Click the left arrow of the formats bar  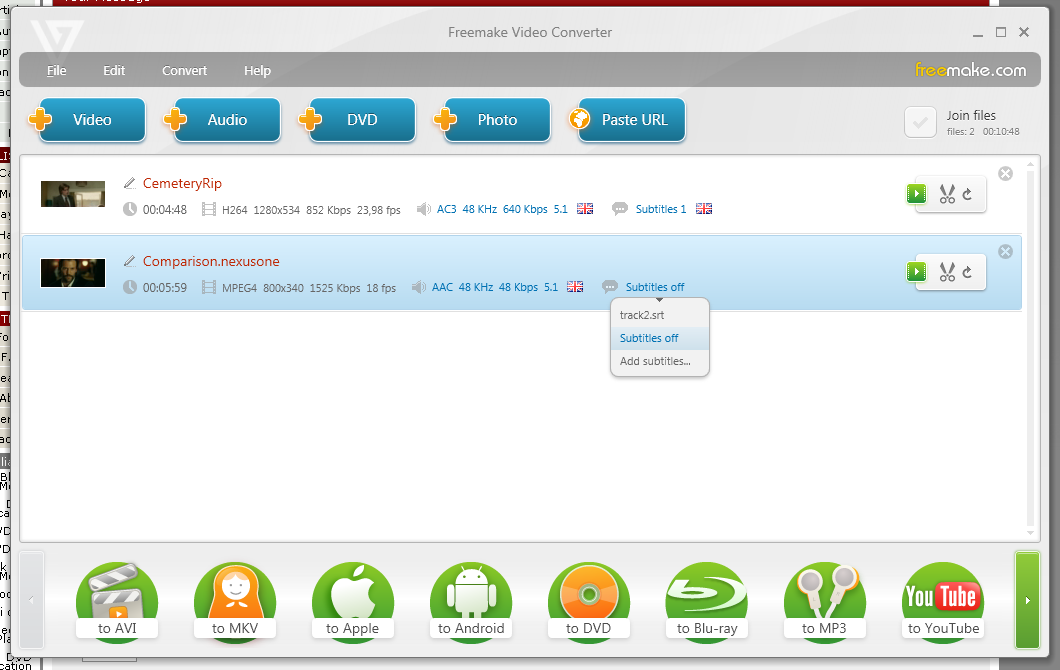pyautogui.click(x=31, y=600)
